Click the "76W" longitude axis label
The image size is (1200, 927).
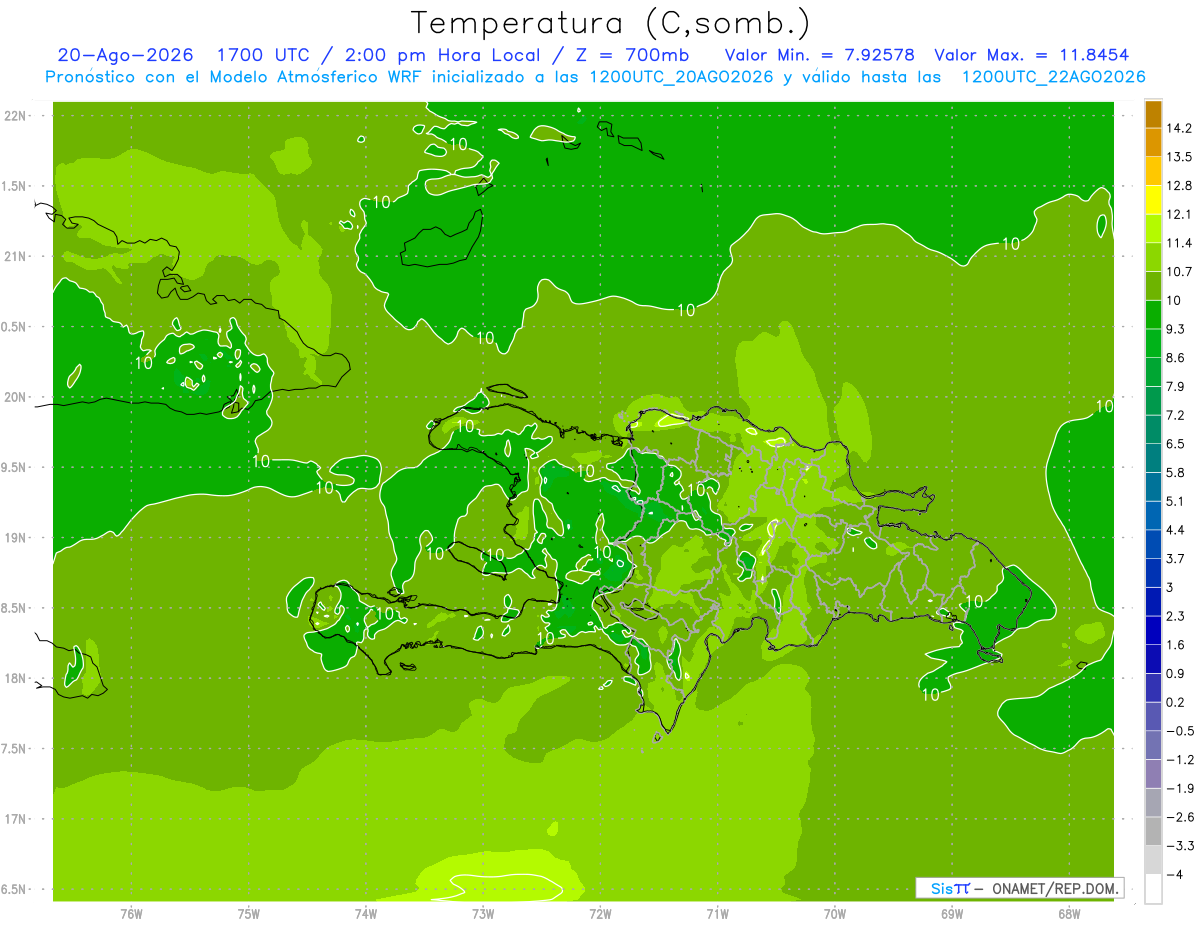(x=131, y=914)
